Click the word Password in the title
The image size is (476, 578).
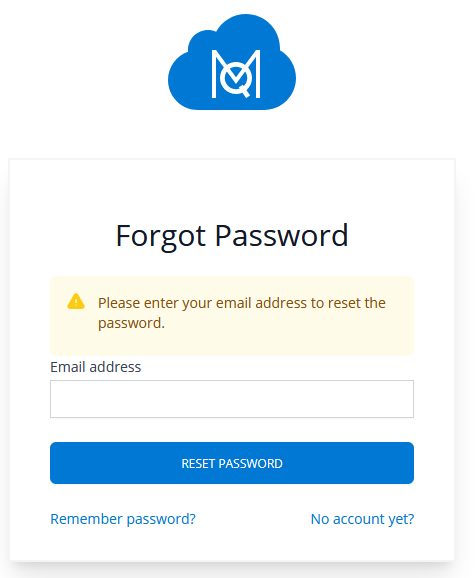[281, 236]
